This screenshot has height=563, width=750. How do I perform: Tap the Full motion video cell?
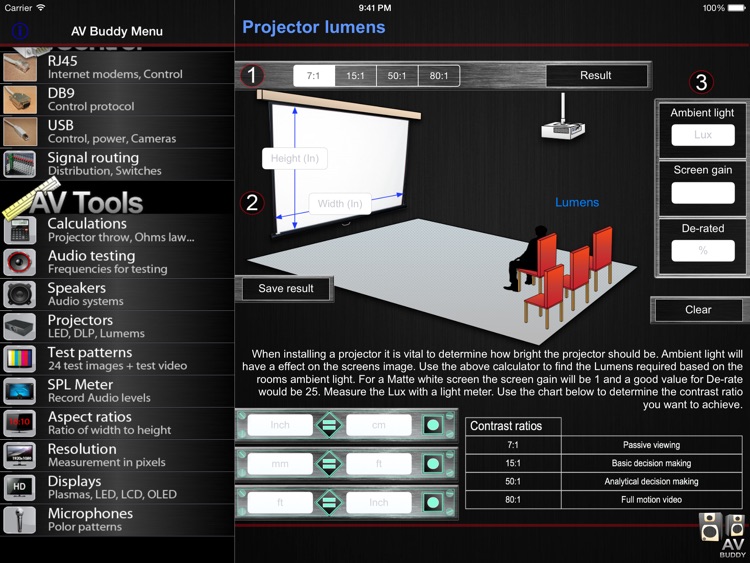(651, 499)
